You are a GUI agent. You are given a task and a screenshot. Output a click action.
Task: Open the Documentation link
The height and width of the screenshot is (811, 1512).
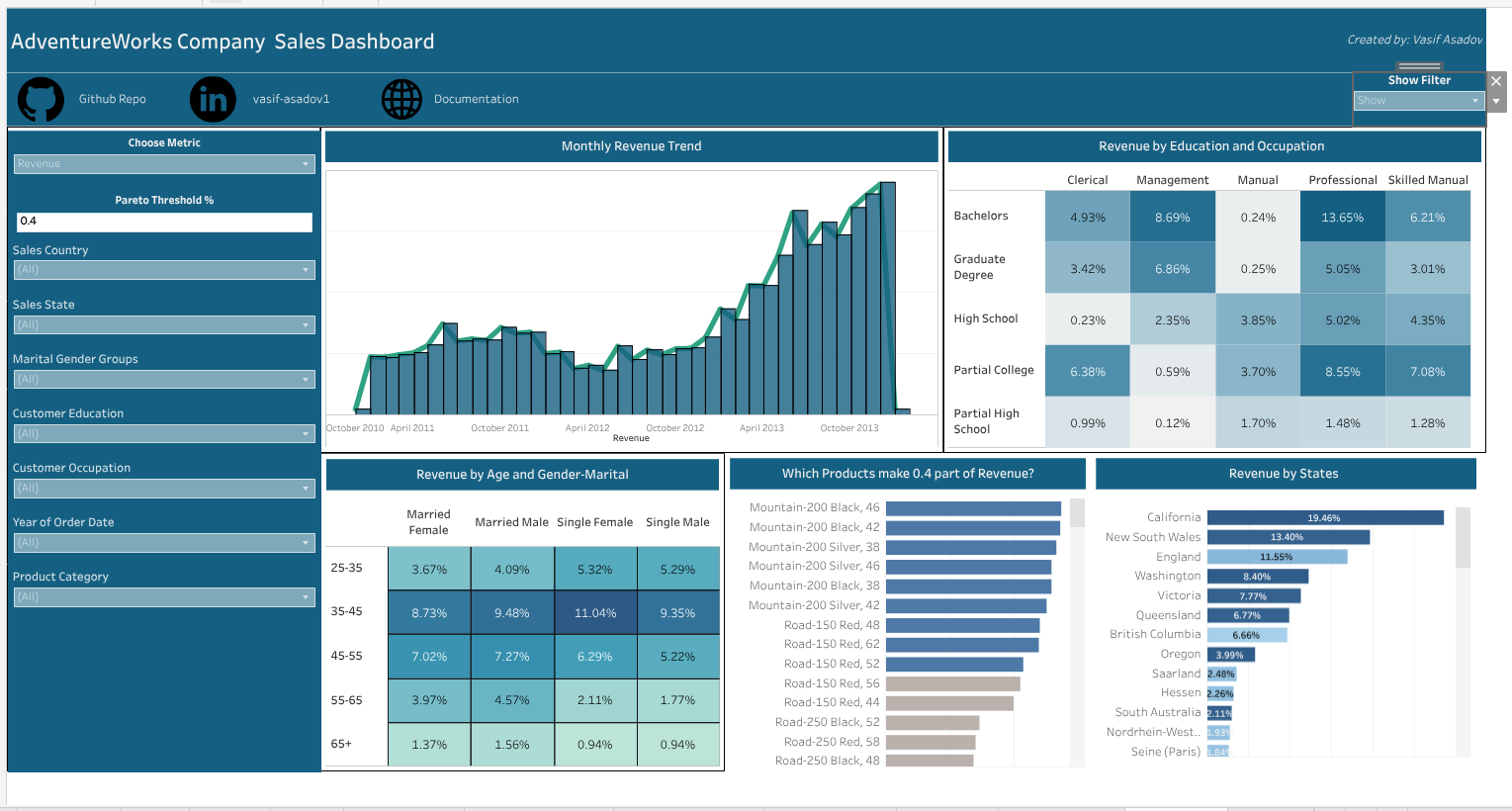click(477, 99)
